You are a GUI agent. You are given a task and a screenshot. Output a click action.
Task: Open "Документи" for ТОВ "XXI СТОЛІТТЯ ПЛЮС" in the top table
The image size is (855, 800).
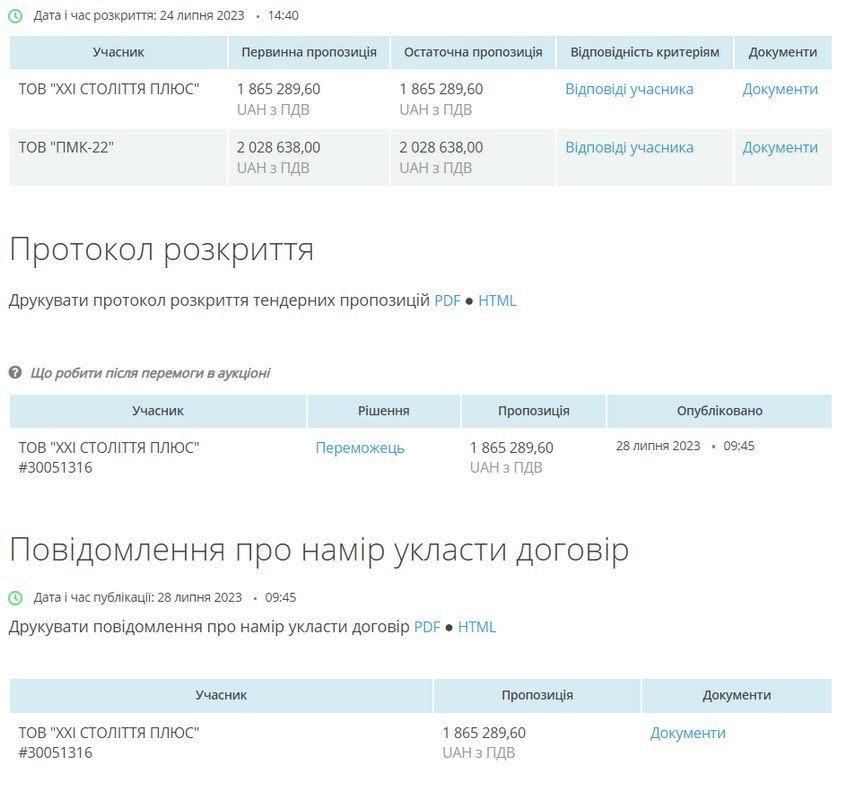(784, 88)
